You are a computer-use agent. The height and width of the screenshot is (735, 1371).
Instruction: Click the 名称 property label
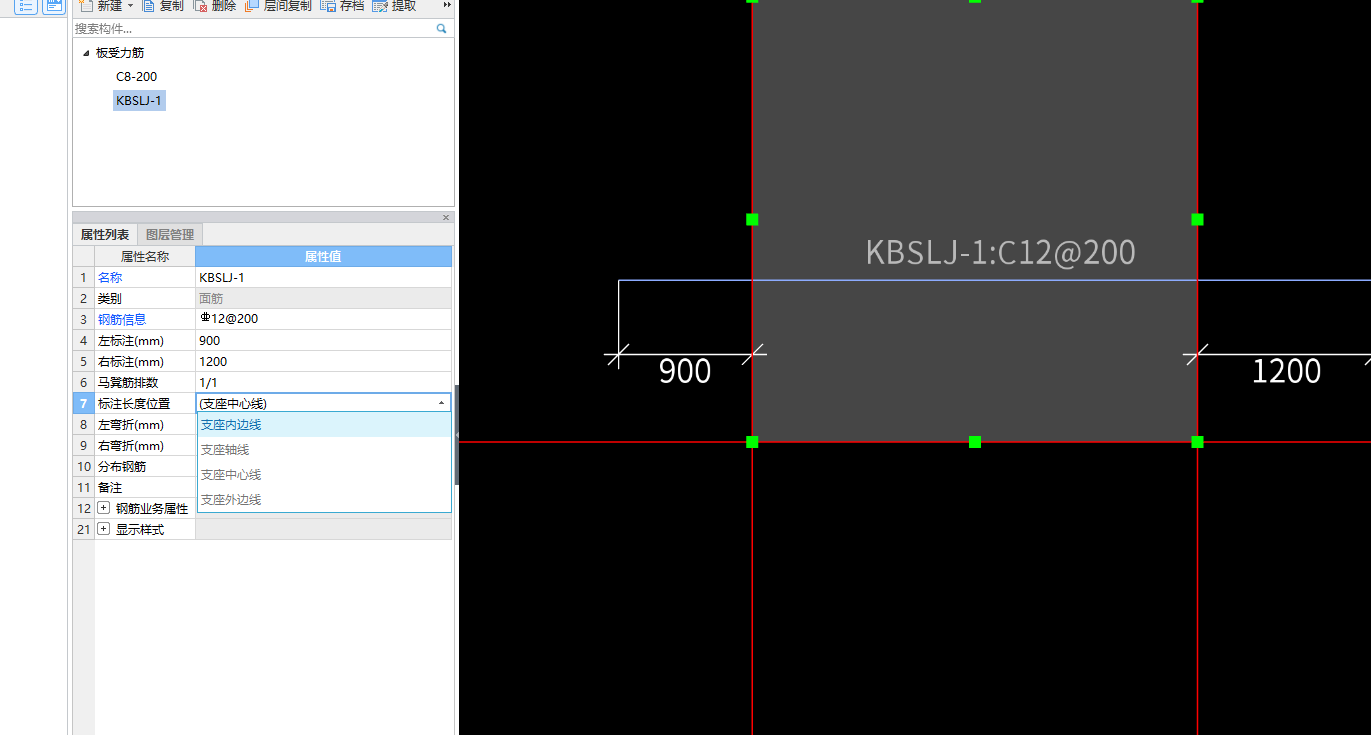110,278
